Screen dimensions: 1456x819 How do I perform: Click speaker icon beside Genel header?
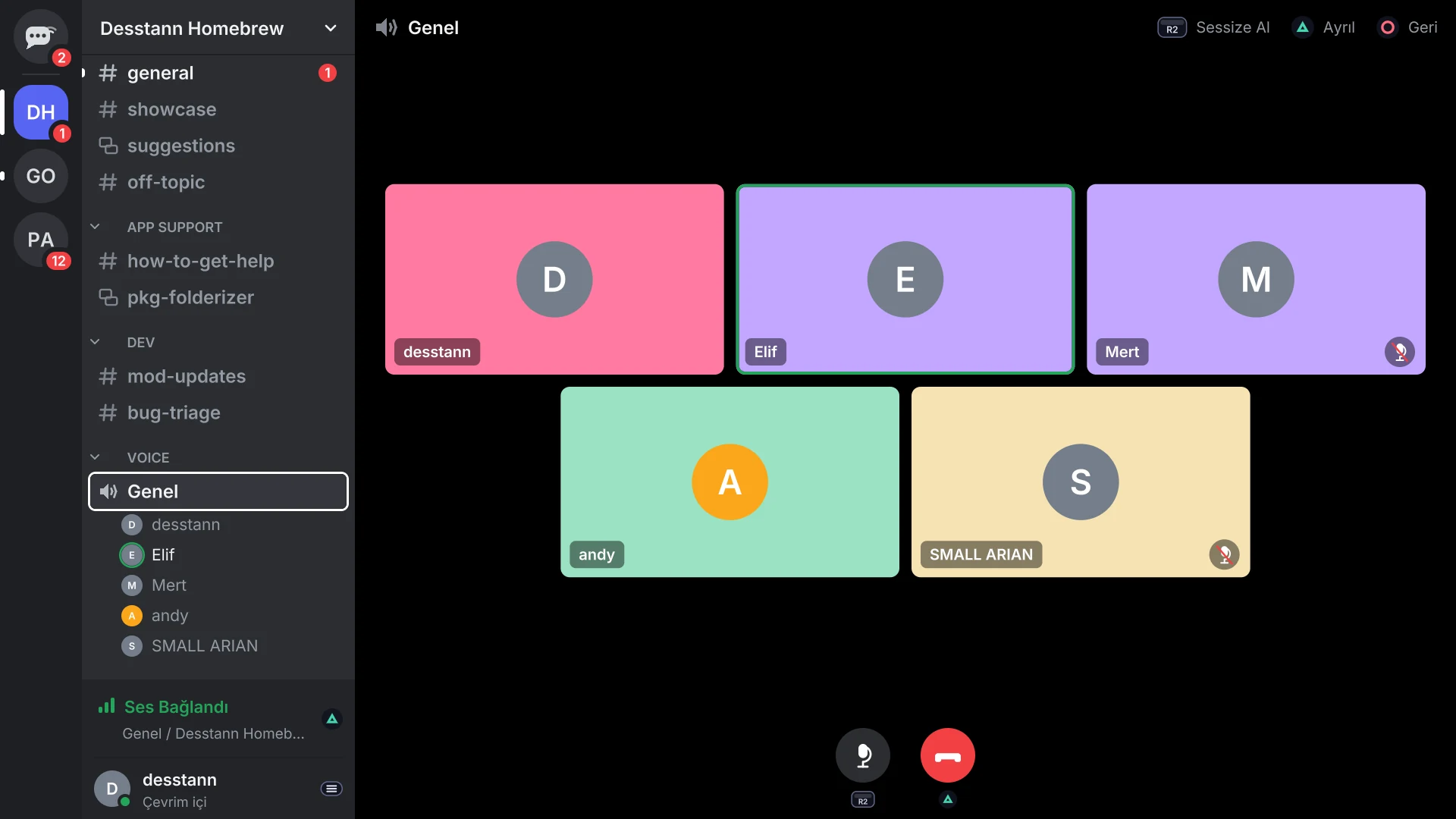tap(387, 27)
